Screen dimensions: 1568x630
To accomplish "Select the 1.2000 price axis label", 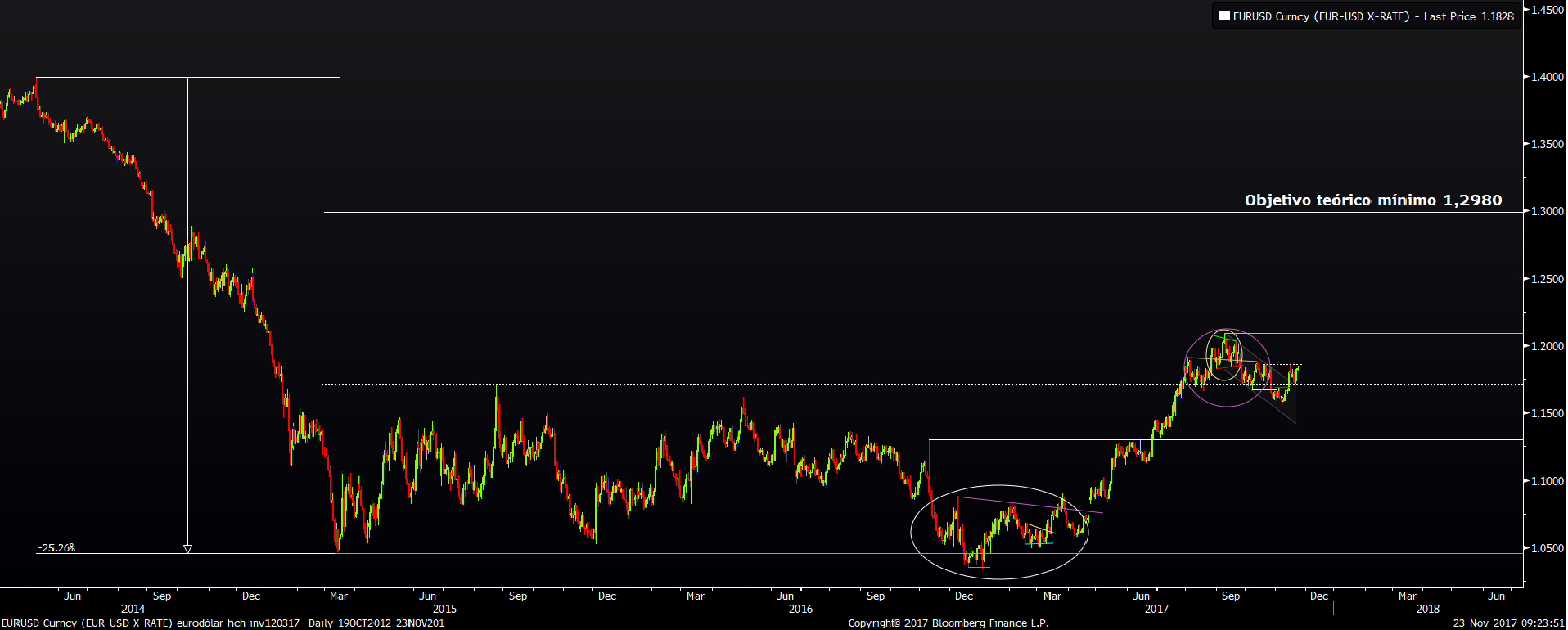I will (x=1548, y=346).
